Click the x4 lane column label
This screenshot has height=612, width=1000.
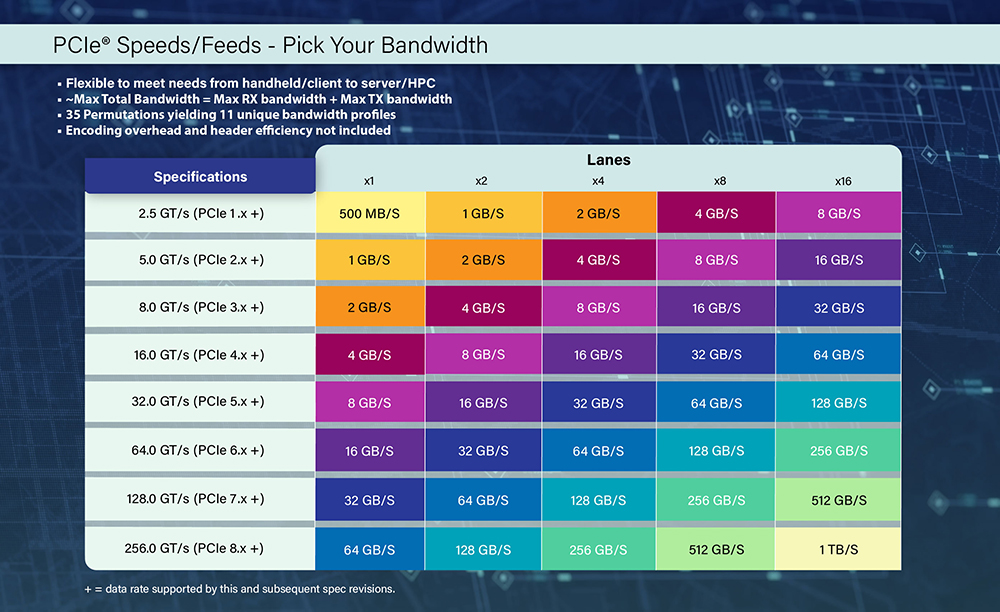point(598,181)
